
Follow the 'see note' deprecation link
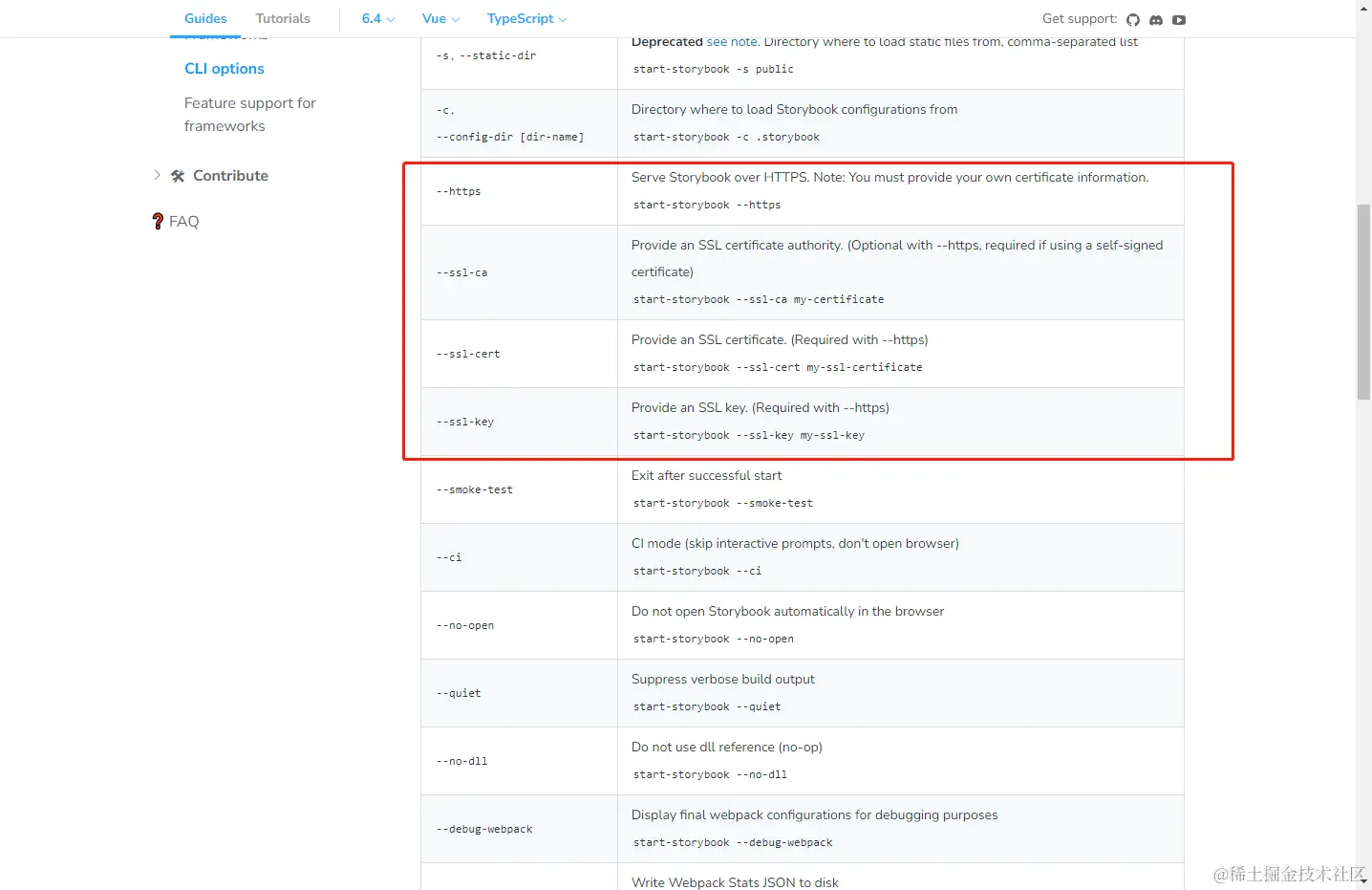pyautogui.click(x=732, y=41)
